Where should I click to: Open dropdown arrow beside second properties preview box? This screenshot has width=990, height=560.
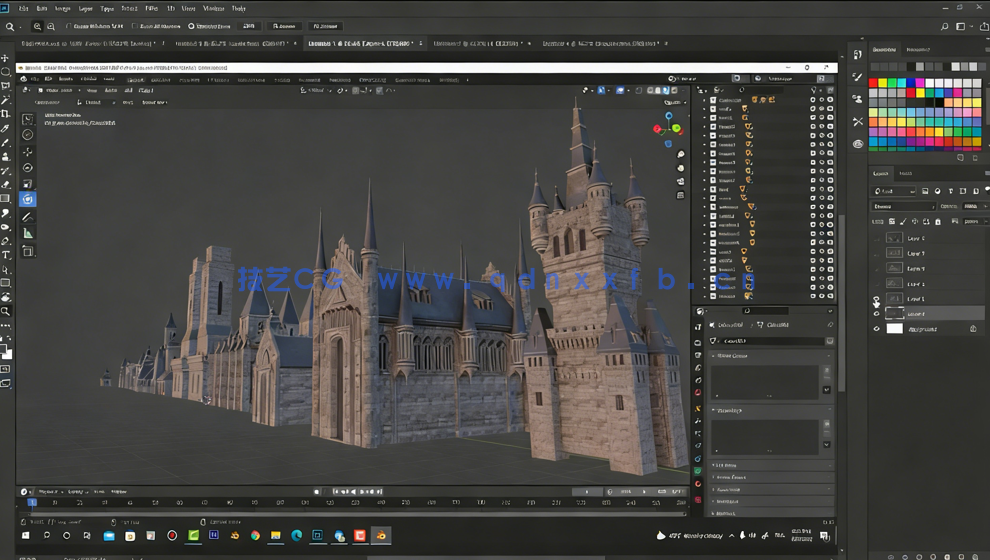(826, 444)
